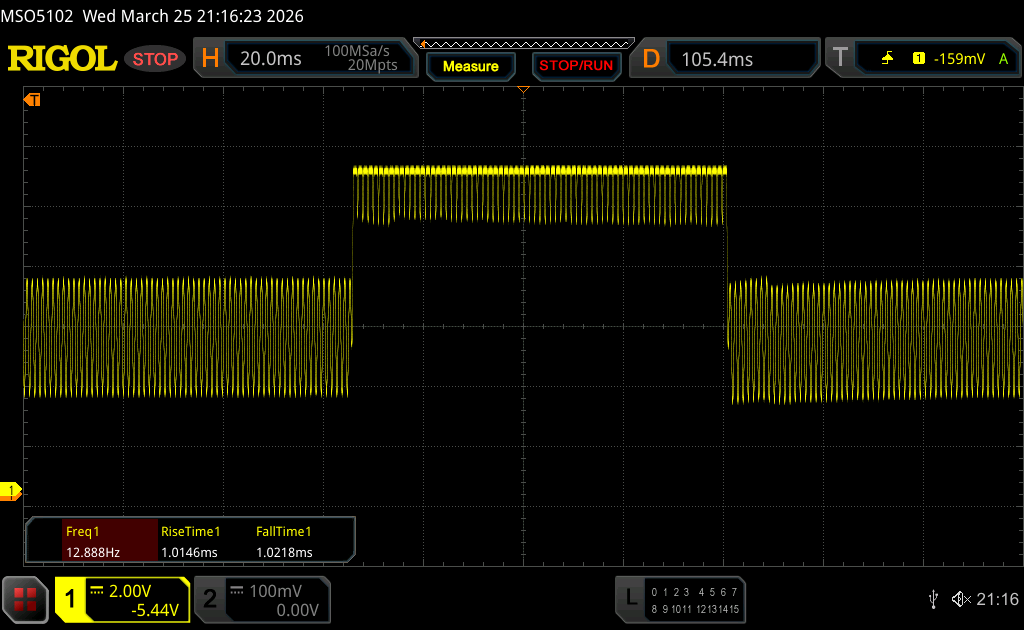
Task: Toggle channel 1 with 2.00V scale
Action: tap(122, 599)
